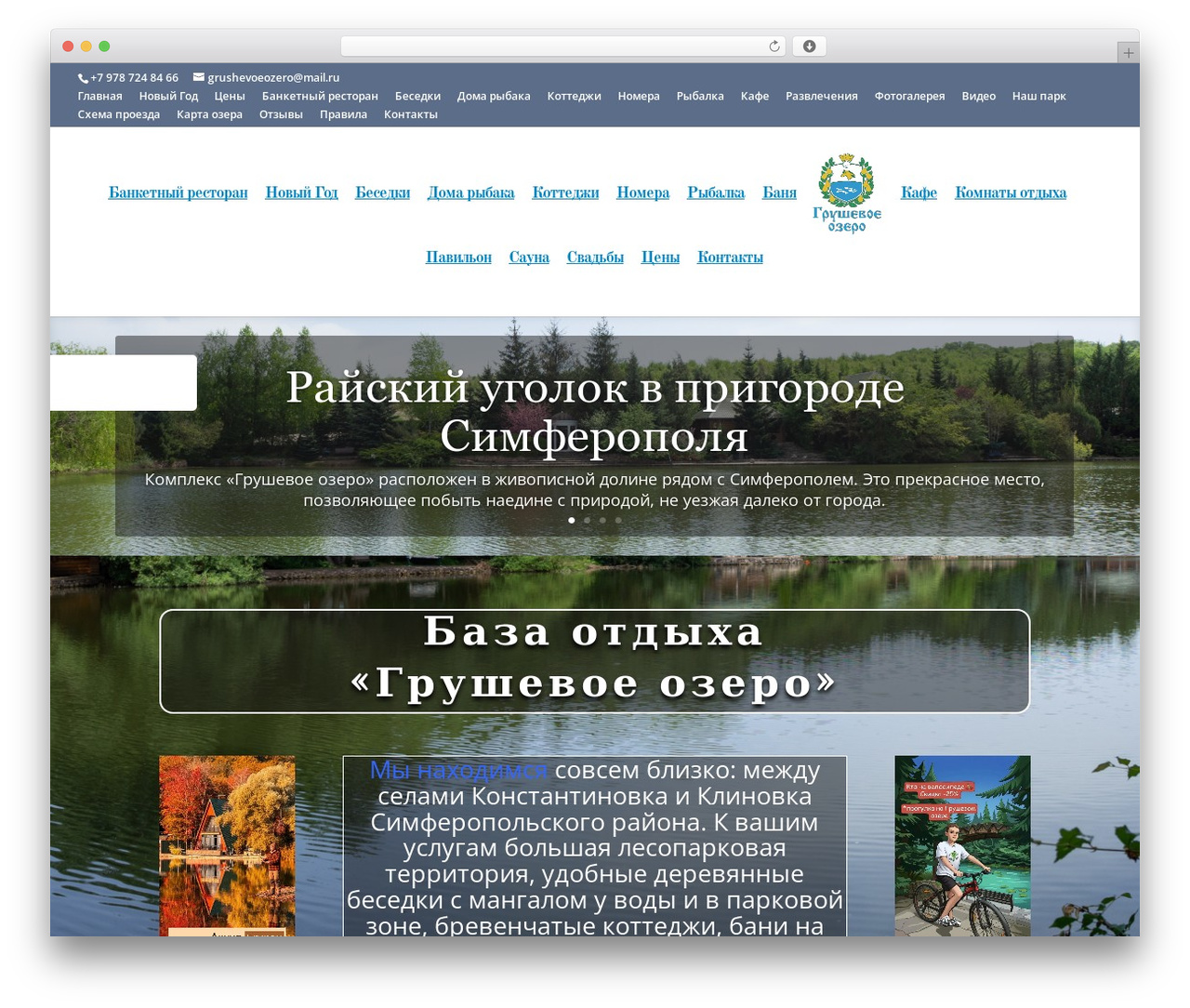This screenshot has width=1190, height=1008.
Task: Open a new tab with plus button
Action: (1128, 53)
